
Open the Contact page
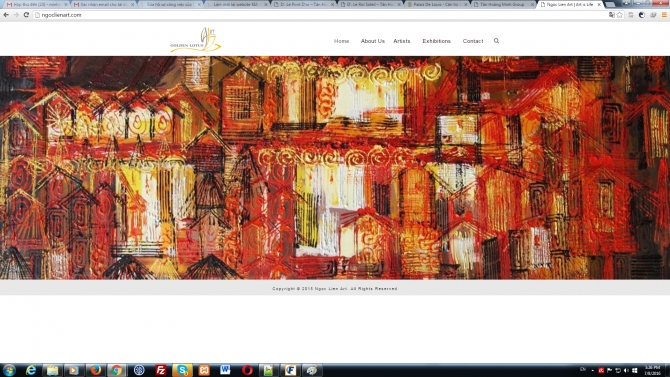click(x=473, y=41)
